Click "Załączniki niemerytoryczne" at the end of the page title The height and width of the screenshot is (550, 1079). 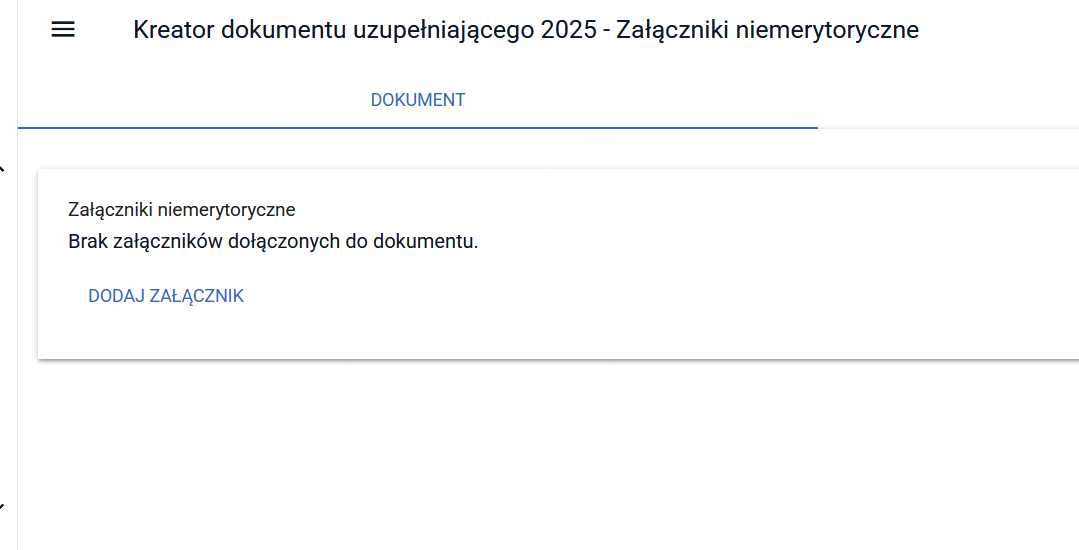(767, 30)
